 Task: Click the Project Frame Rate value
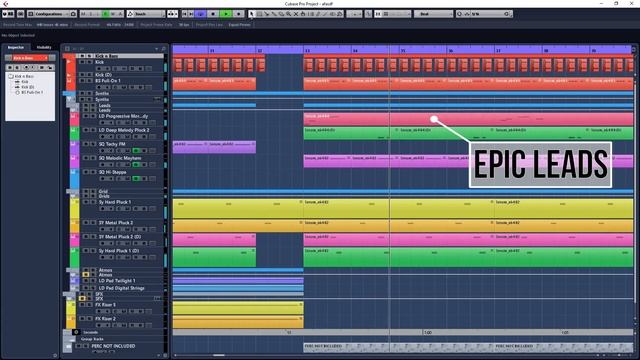tap(184, 25)
